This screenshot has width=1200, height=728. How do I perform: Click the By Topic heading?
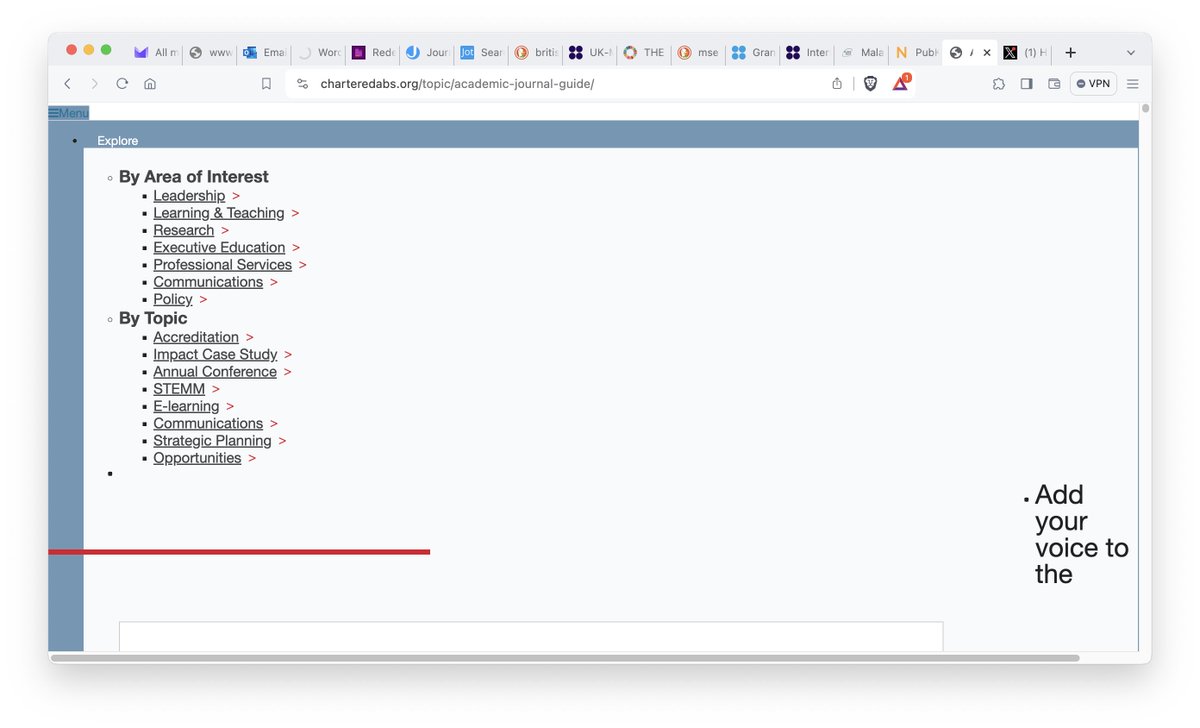pos(153,318)
